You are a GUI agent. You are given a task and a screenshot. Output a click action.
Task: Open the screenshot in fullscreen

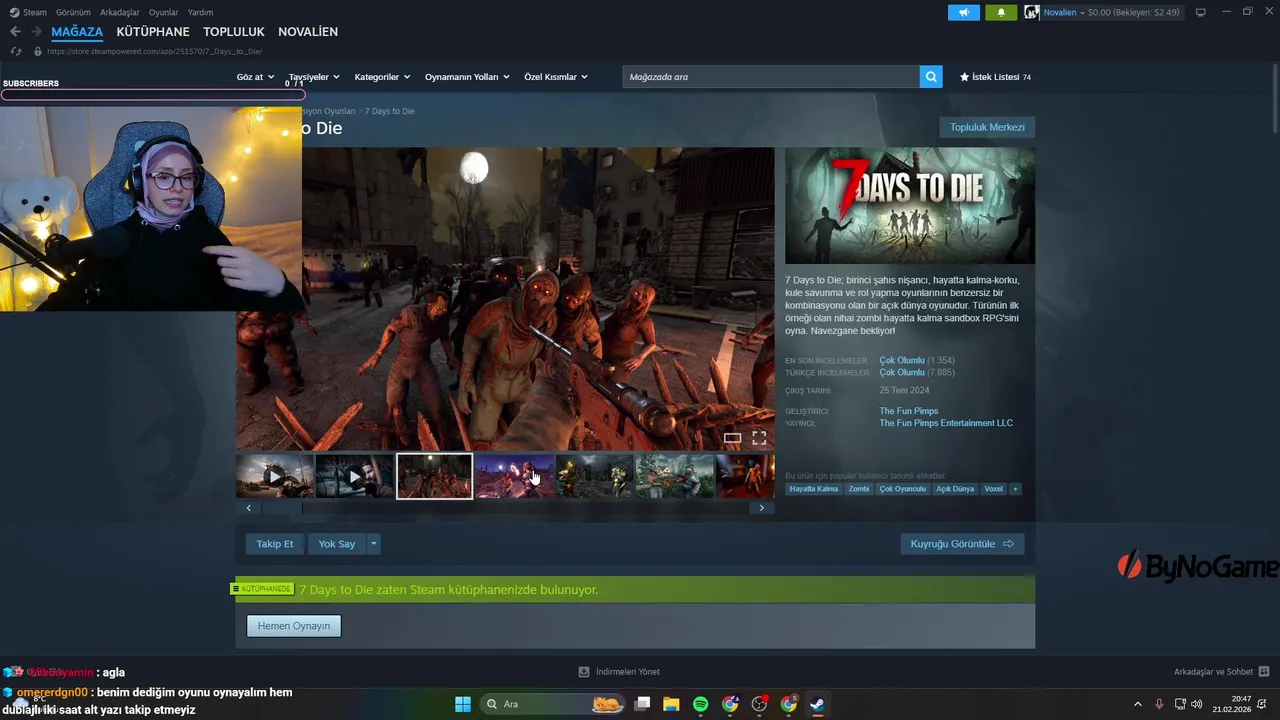click(759, 438)
